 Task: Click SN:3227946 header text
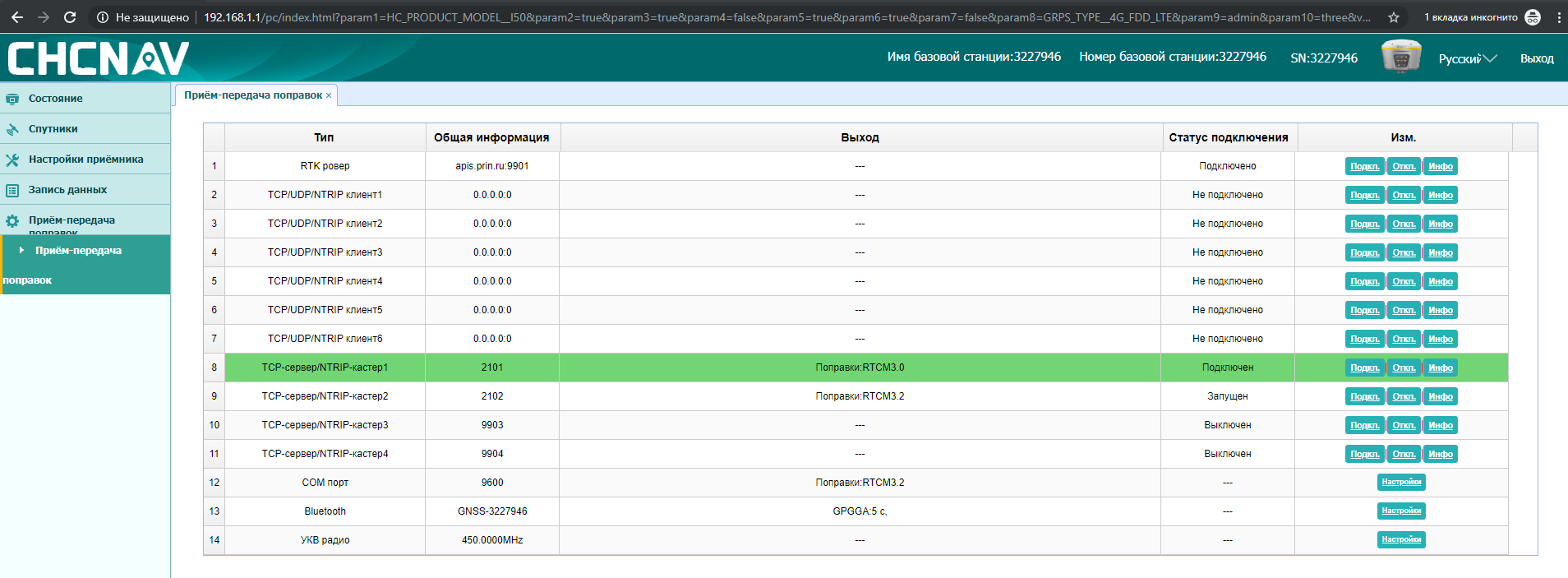pyautogui.click(x=1324, y=58)
